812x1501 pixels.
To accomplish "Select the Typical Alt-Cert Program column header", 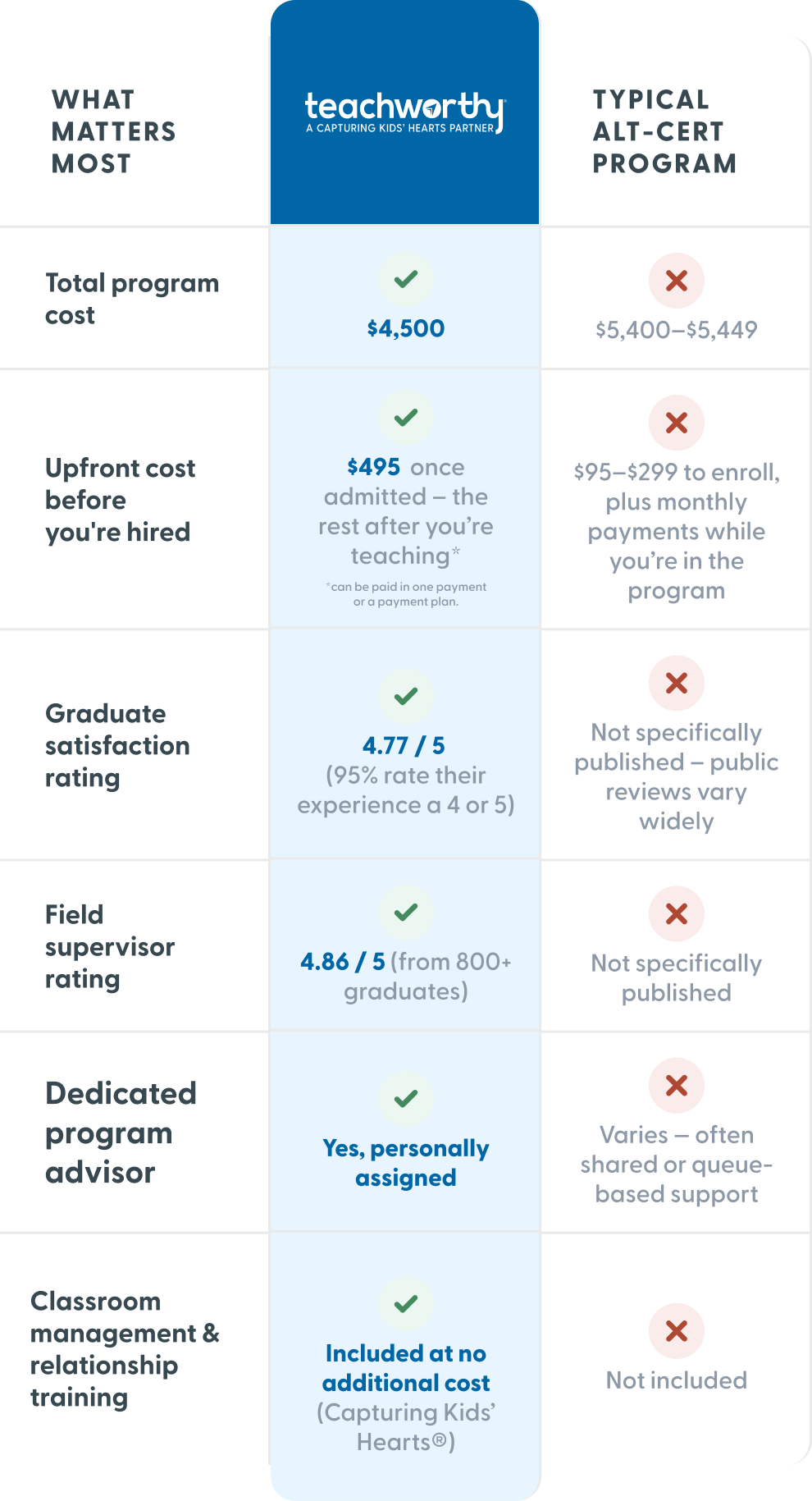I will [x=664, y=131].
